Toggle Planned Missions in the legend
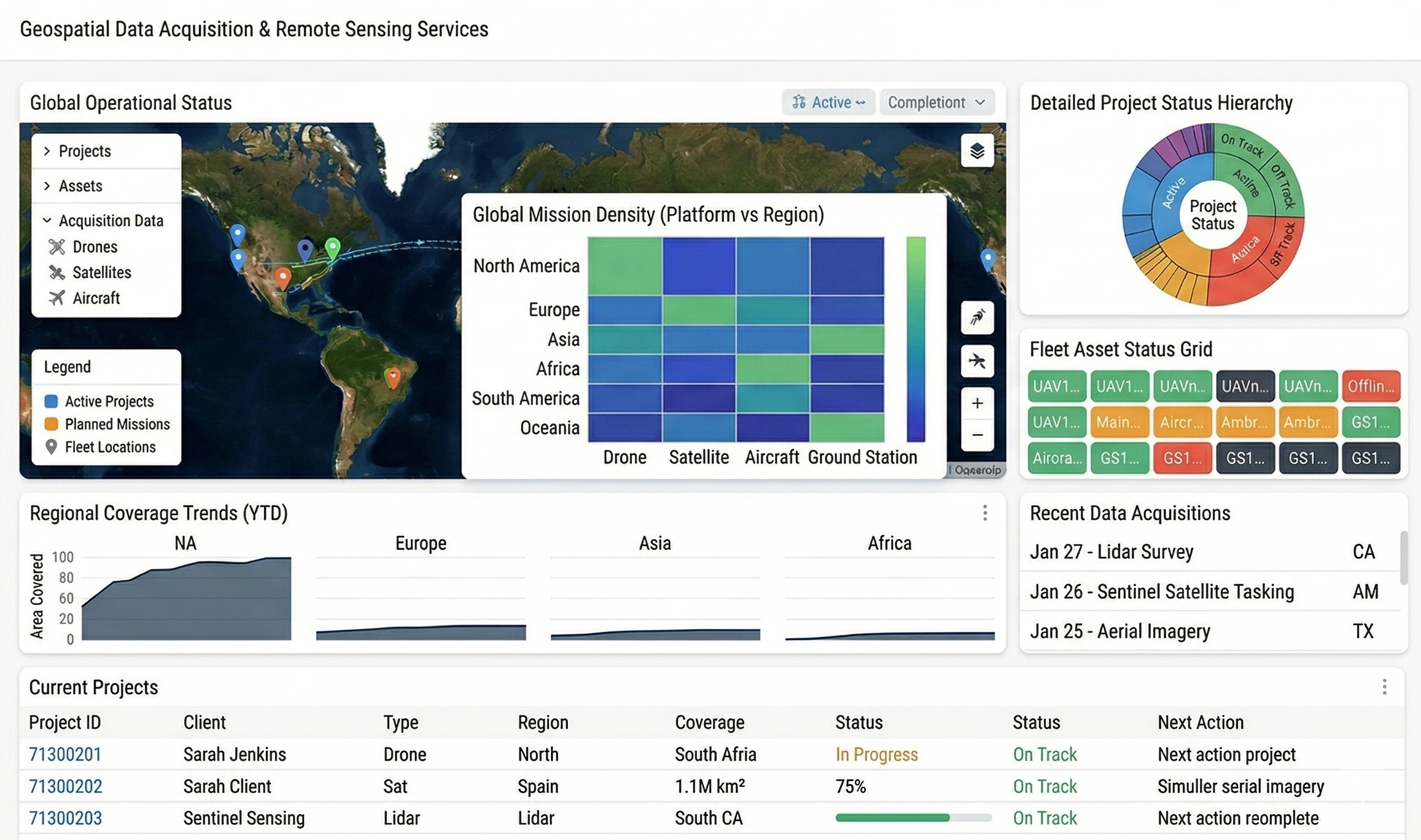 [117, 424]
